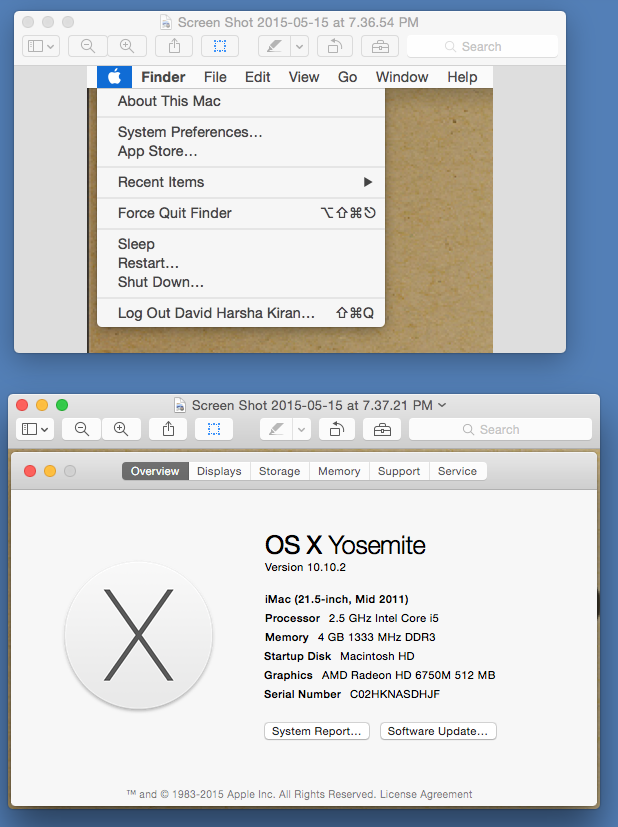Image resolution: width=618 pixels, height=827 pixels.
Task: Open sidebar view menu in 7.37.21 PM window
Action: [35, 429]
